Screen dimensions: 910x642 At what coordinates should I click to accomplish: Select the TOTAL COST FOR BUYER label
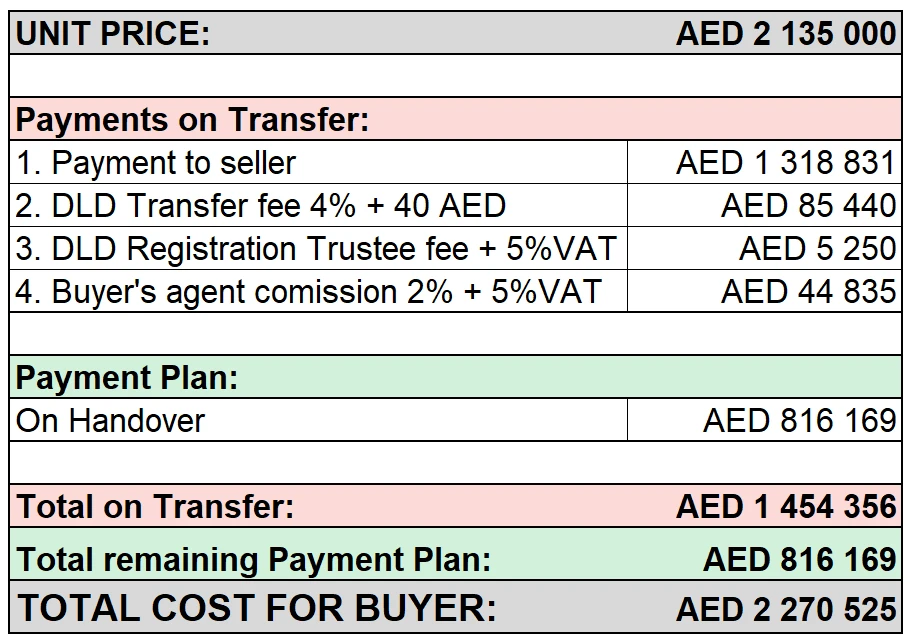click(257, 608)
